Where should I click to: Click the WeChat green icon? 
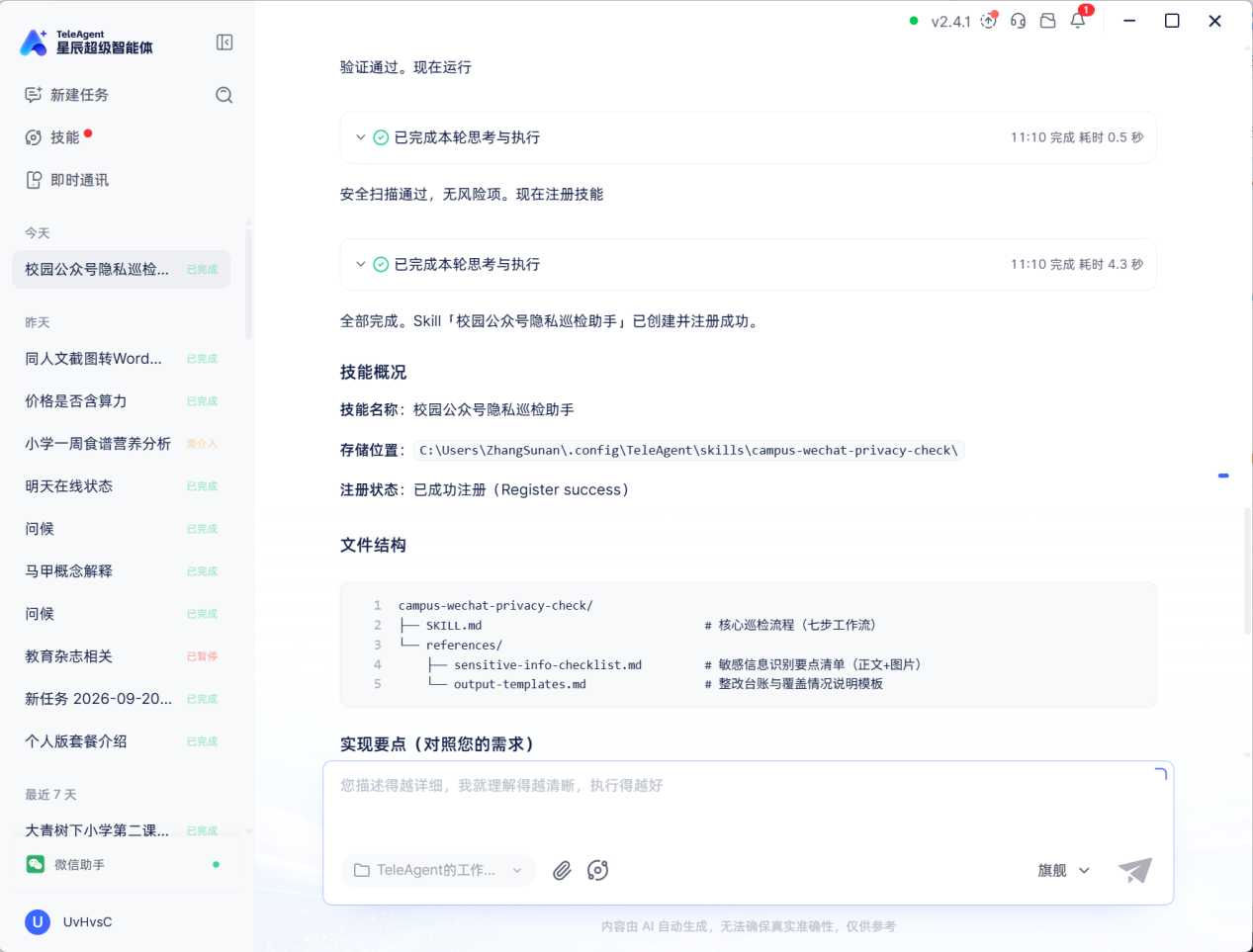point(36,865)
